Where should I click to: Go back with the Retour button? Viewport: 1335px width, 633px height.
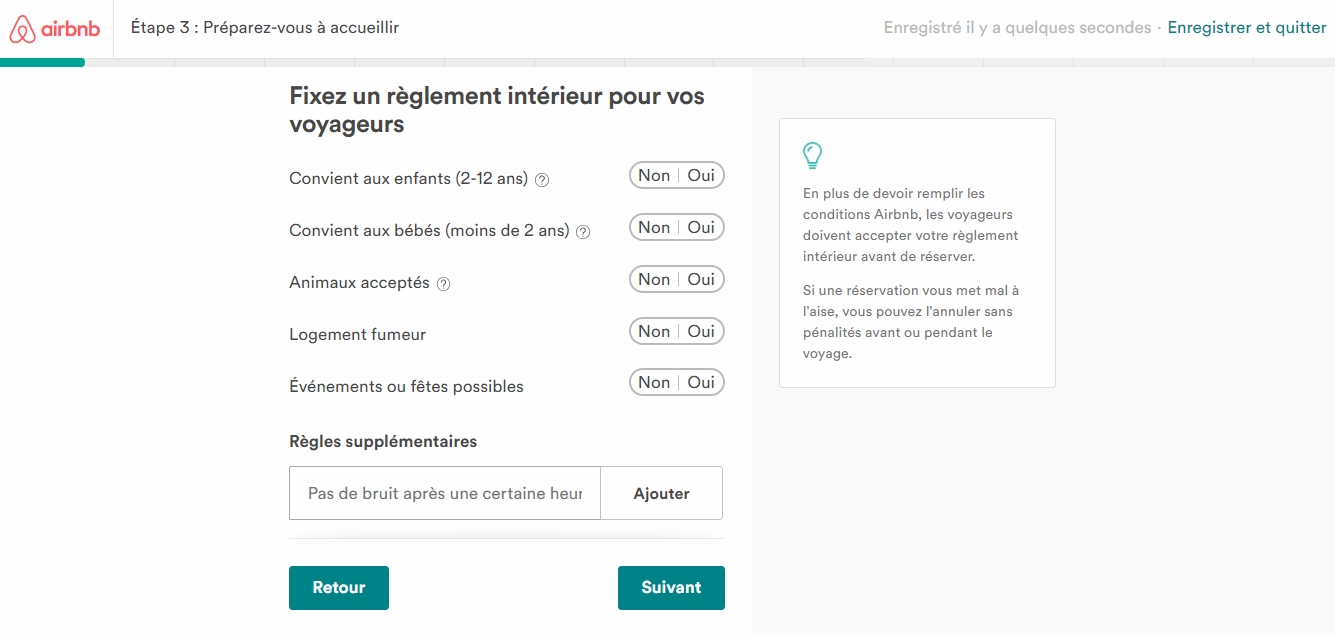coord(339,588)
